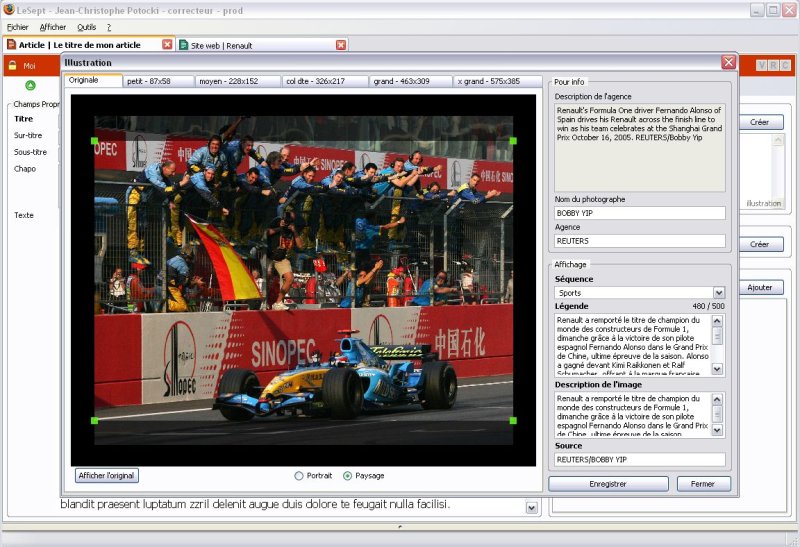Select the petit - 87x58 tab
800x547 pixels.
(x=159, y=81)
